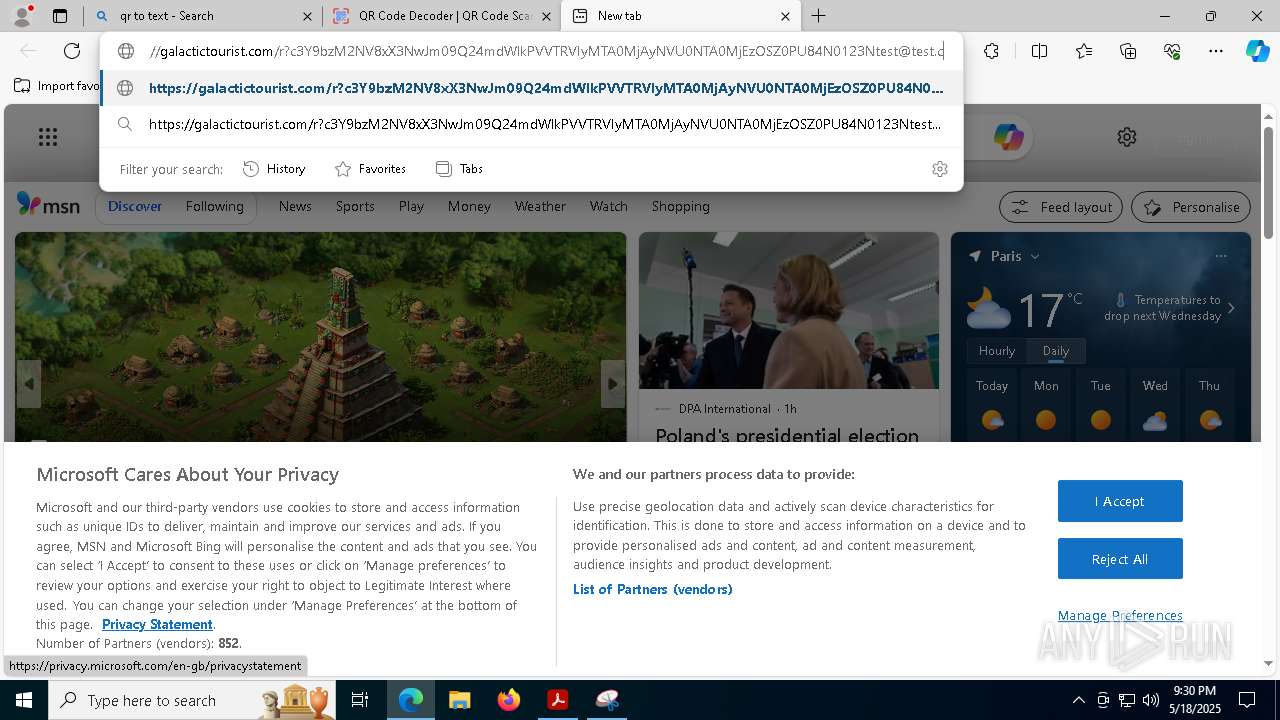The width and height of the screenshot is (1280, 720).
Task: Click into the address bar URL
Action: coord(546,51)
